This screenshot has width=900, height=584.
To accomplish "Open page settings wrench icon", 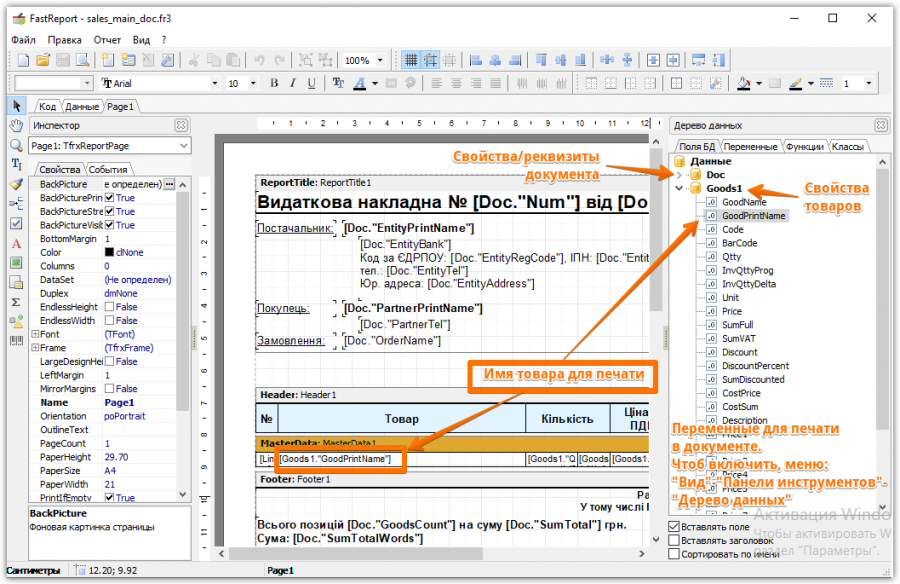I will pyautogui.click(x=168, y=60).
